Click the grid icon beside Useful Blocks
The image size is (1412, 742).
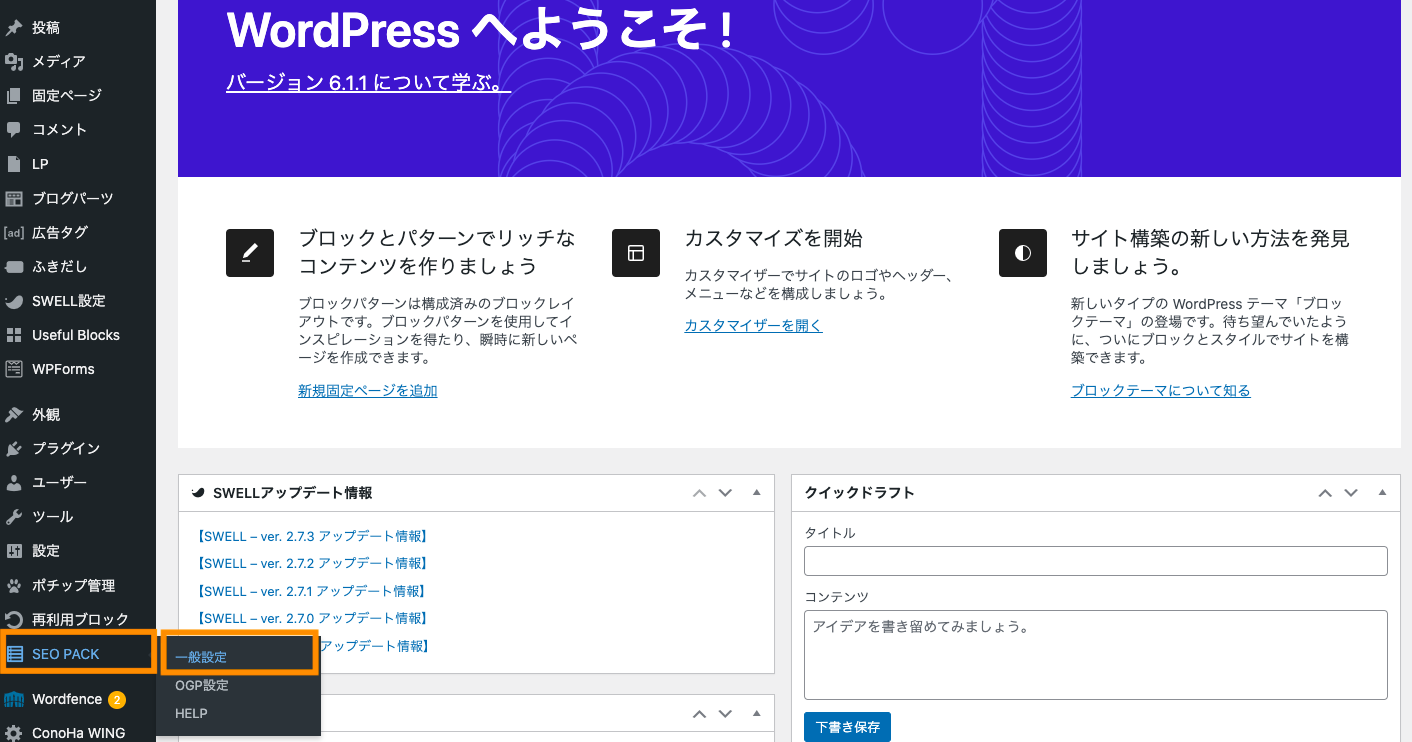pyautogui.click(x=14, y=335)
